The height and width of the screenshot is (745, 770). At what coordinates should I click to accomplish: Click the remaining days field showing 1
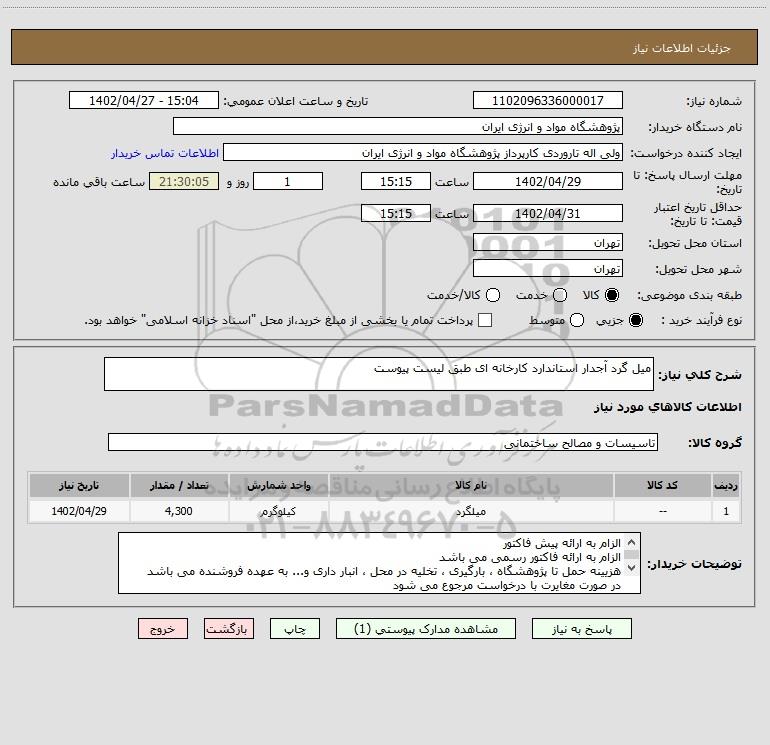coord(287,181)
